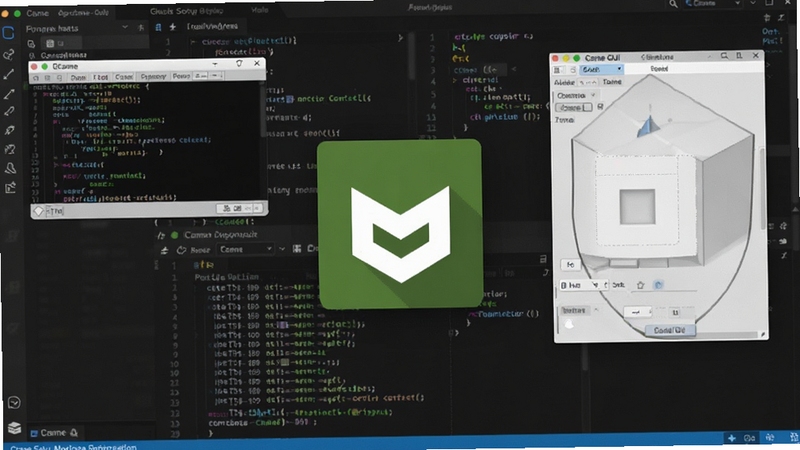Viewport: 800px width, 450px height.
Task: Click the Dunn button in the QCame toolbar
Action: pyautogui.click(x=78, y=77)
